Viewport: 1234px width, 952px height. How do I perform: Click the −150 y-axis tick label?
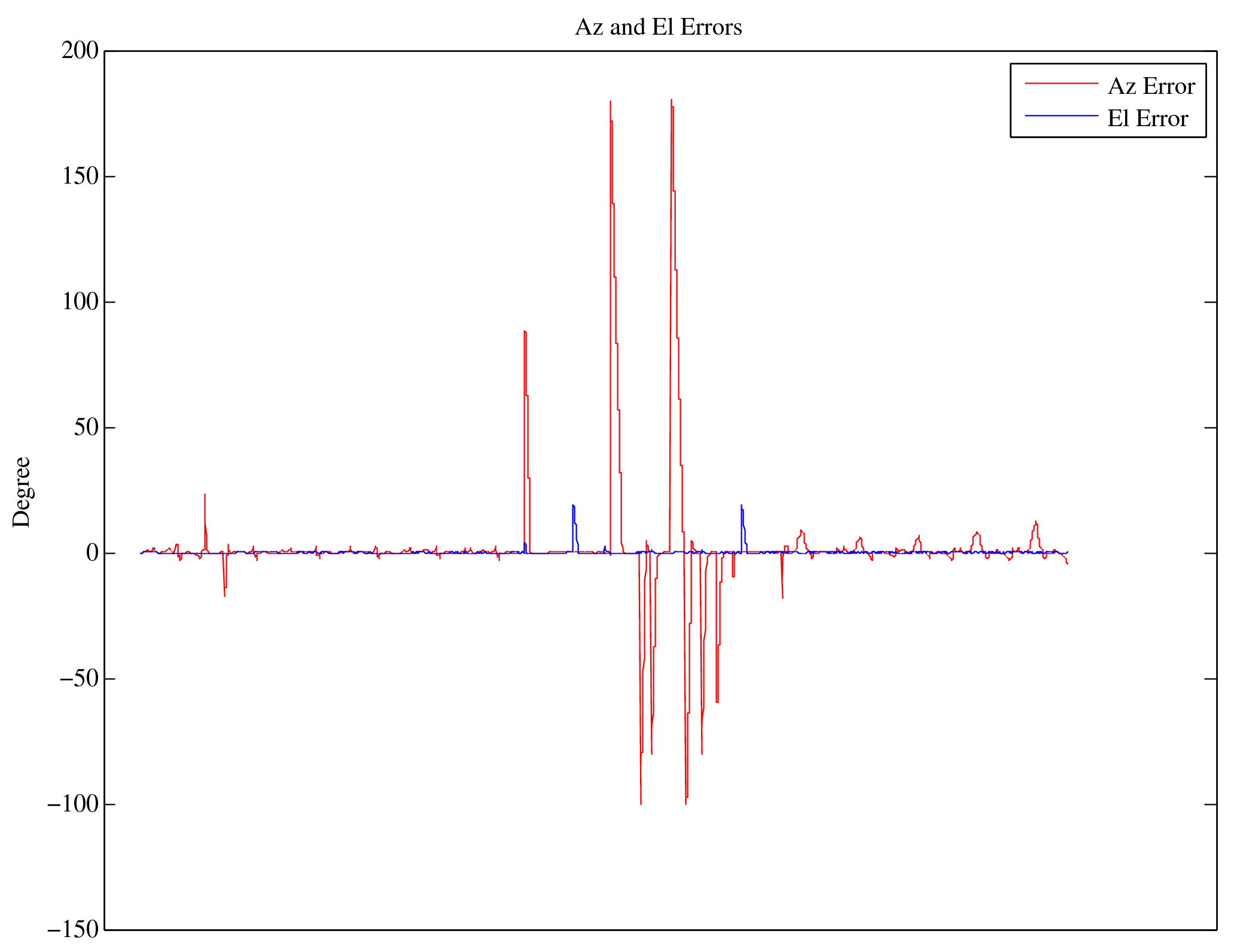pyautogui.click(x=72, y=930)
